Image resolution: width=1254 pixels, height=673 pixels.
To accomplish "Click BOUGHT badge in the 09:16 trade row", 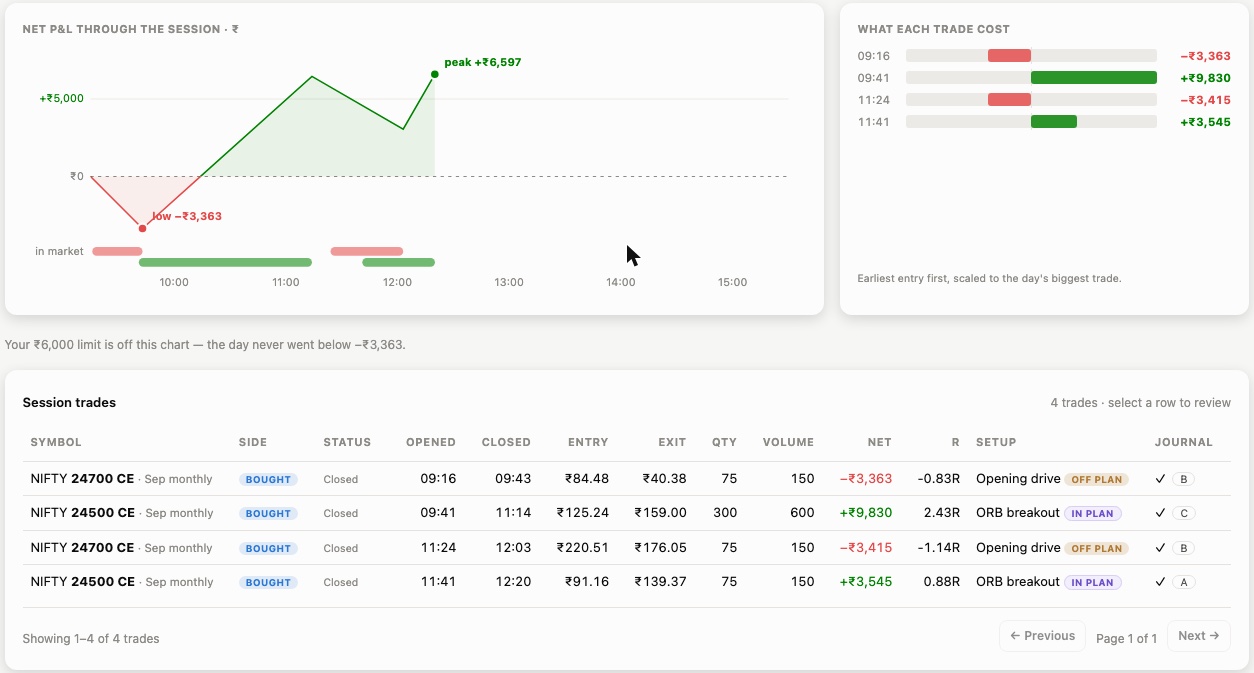I will coord(268,479).
